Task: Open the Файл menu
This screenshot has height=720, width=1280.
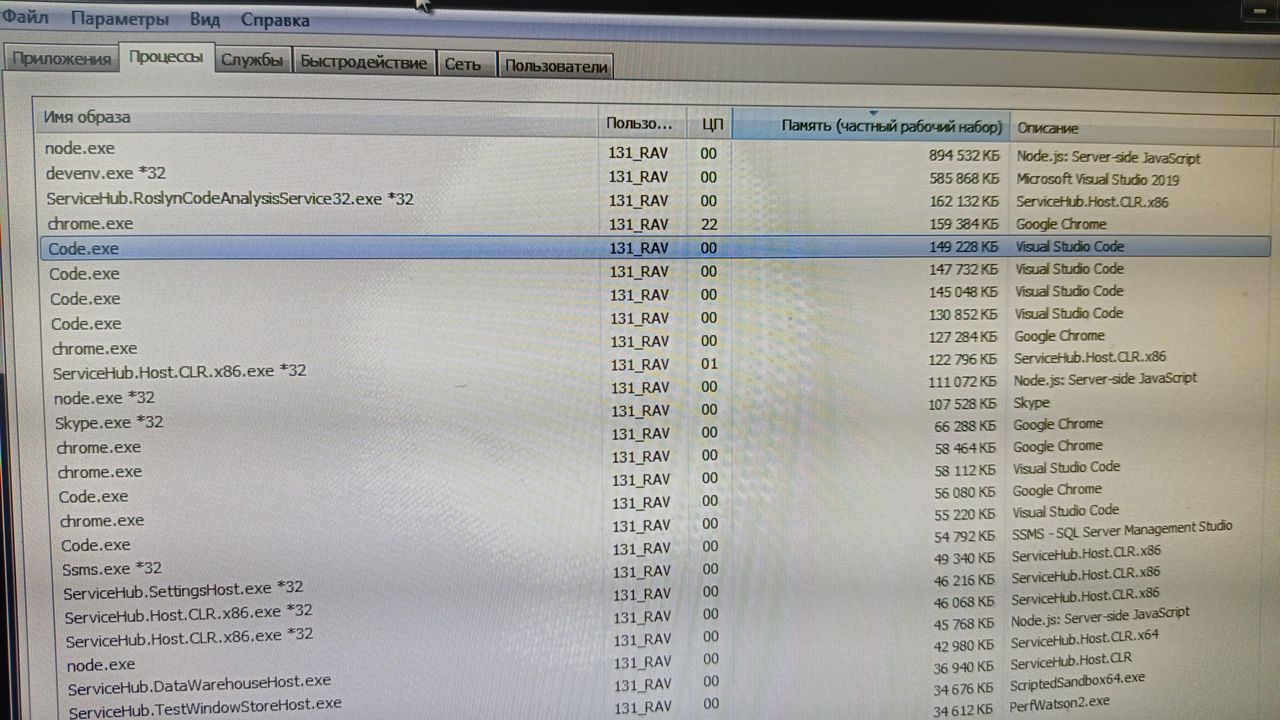Action: click(x=26, y=17)
